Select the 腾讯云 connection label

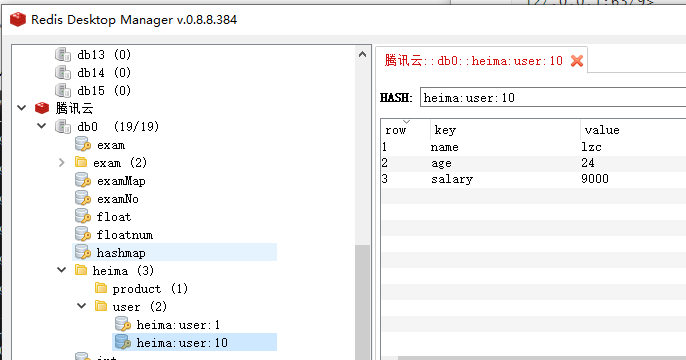[x=74, y=108]
